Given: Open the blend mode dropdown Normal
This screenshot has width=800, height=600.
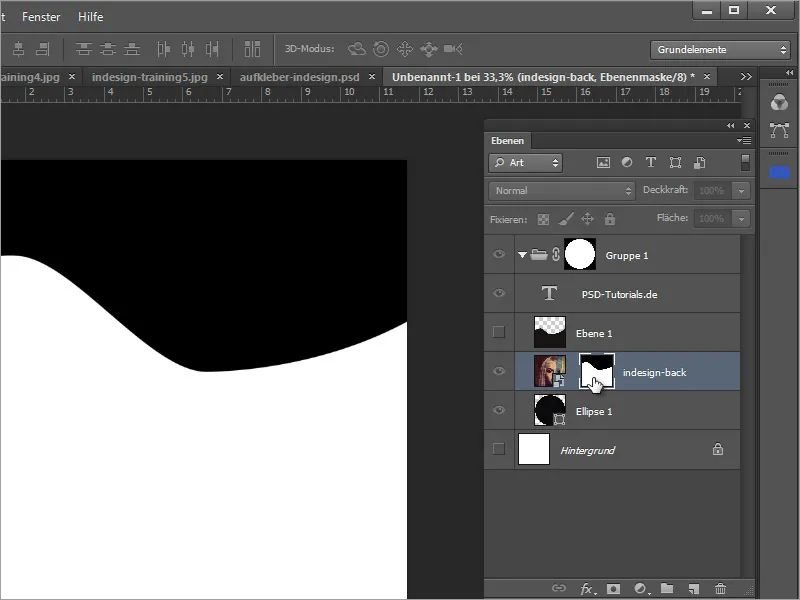Looking at the screenshot, I should [562, 191].
